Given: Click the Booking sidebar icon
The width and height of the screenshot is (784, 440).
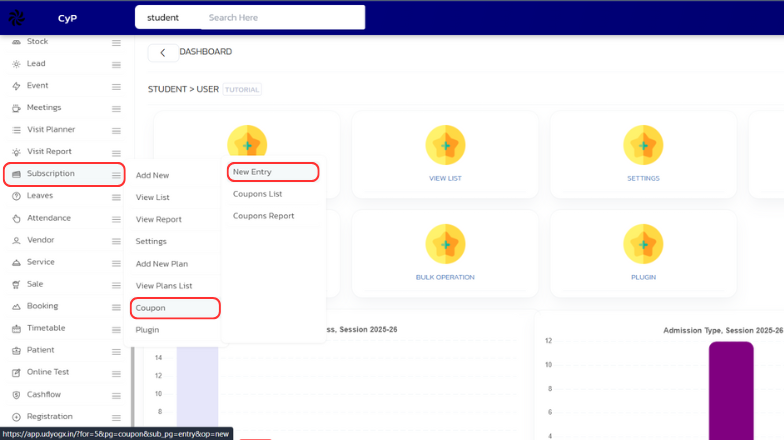Looking at the screenshot, I should (16, 306).
